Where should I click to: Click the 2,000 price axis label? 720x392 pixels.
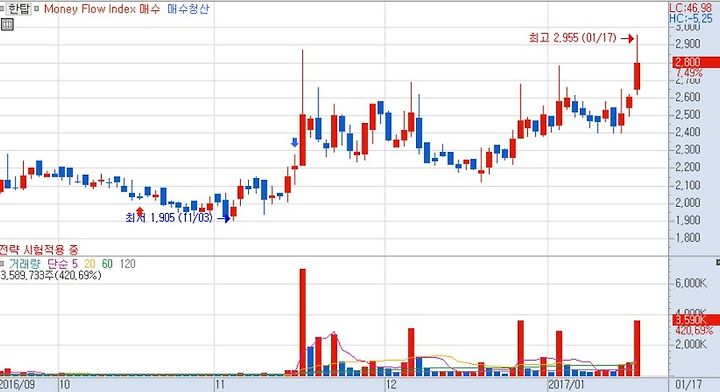687,202
